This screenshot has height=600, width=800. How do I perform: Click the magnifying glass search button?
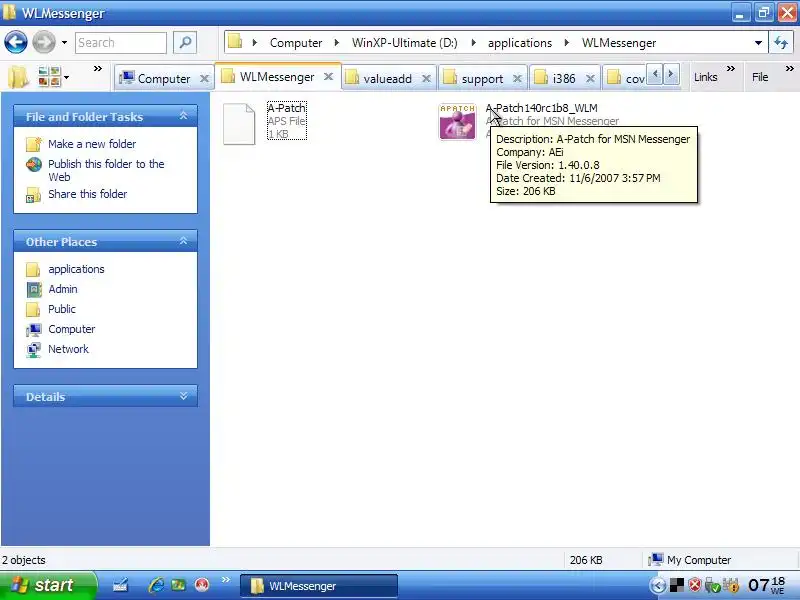[x=185, y=42]
